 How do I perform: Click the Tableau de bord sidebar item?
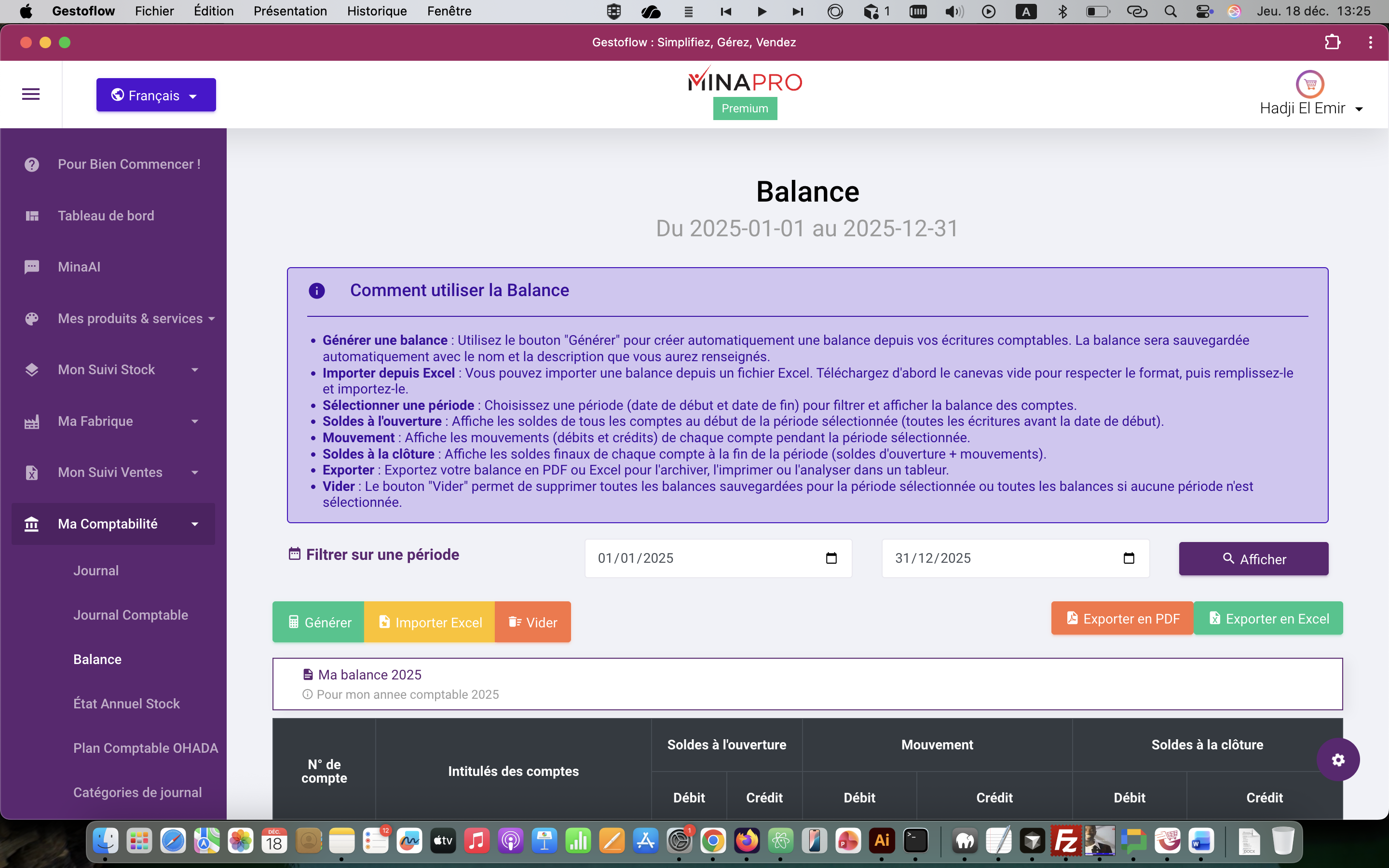(x=106, y=216)
